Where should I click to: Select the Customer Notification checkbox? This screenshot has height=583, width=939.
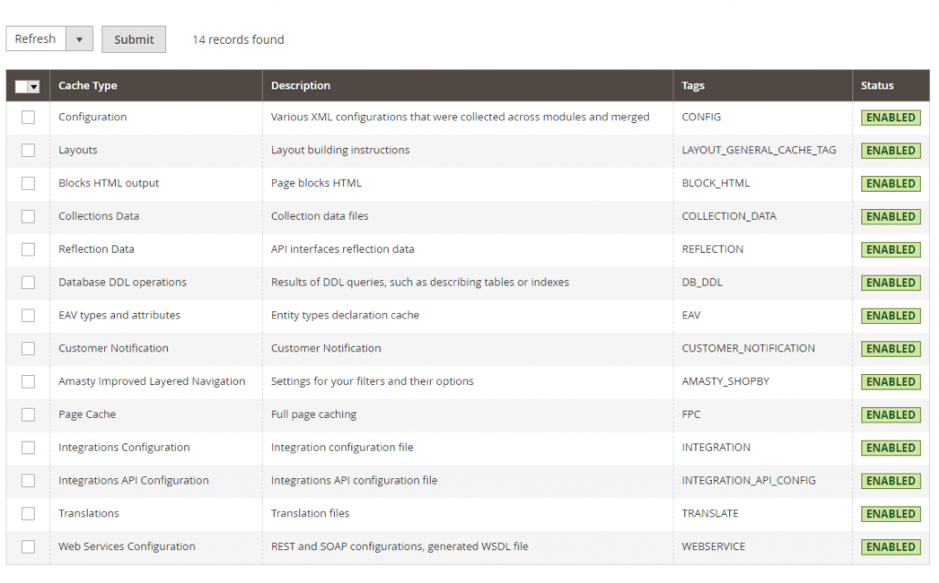click(x=28, y=348)
